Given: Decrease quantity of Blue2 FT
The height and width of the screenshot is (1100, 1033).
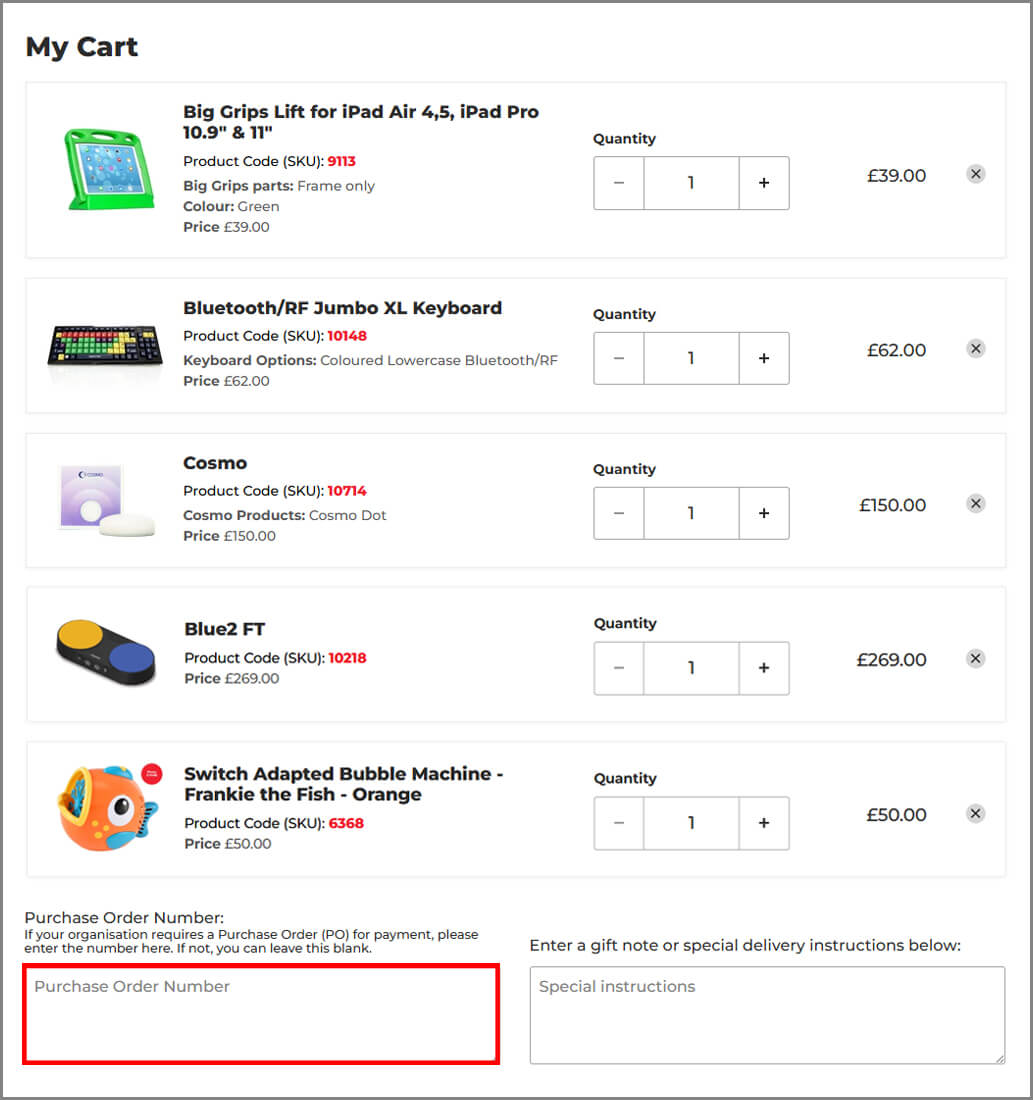Looking at the screenshot, I should point(619,669).
